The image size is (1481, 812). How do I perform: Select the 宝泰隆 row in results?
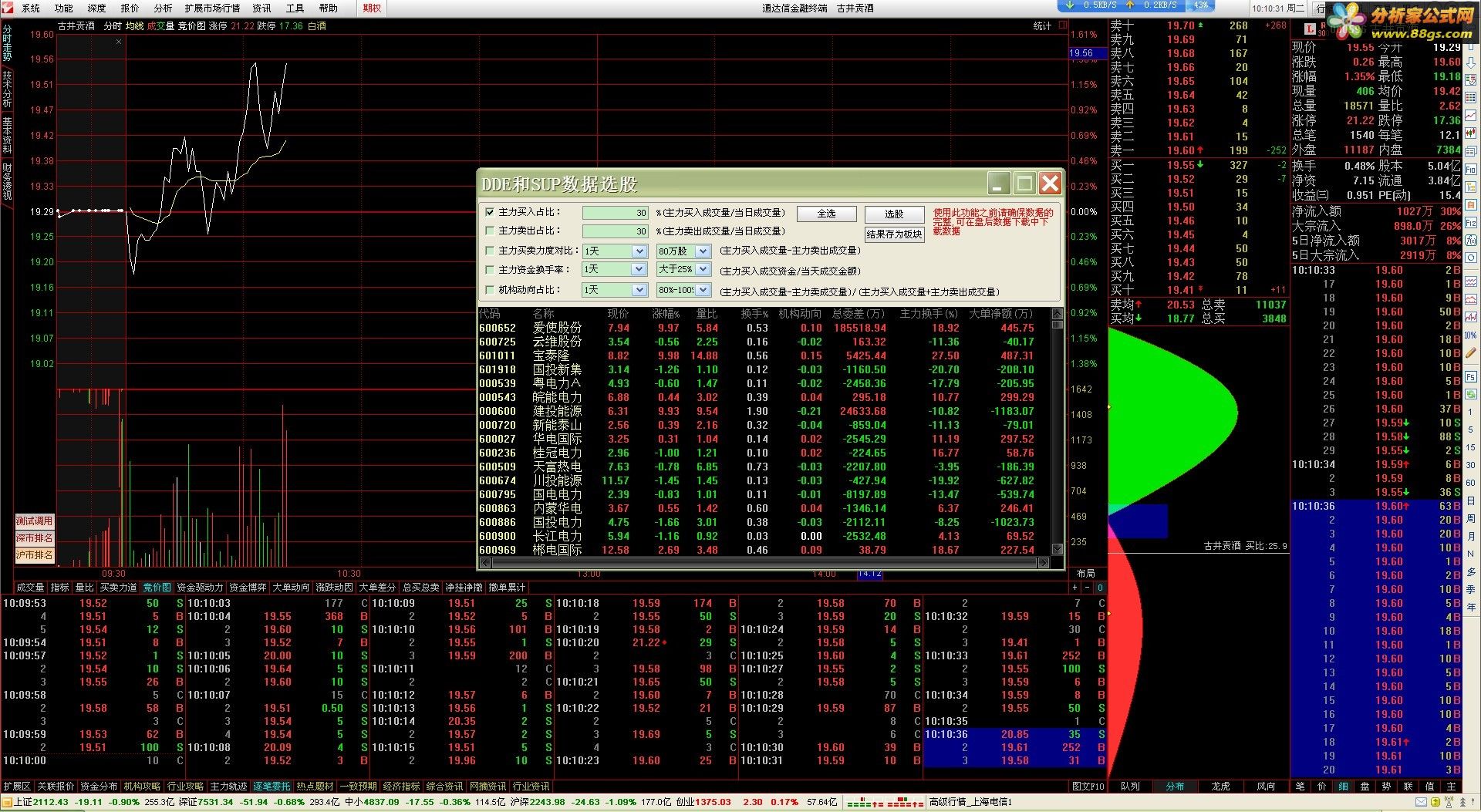click(764, 355)
